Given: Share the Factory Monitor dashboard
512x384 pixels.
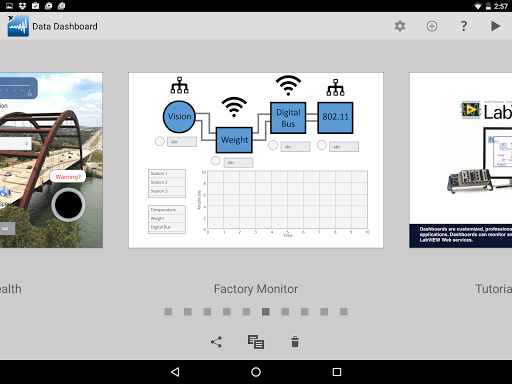Looking at the screenshot, I should [x=216, y=342].
